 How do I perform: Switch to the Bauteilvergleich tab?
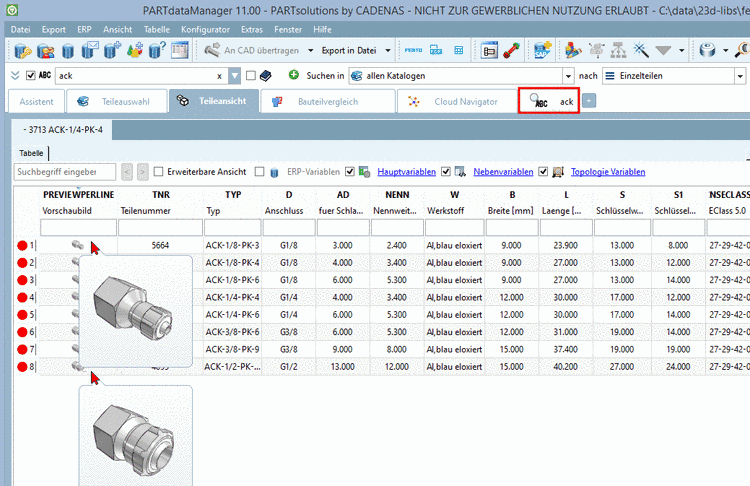[329, 101]
